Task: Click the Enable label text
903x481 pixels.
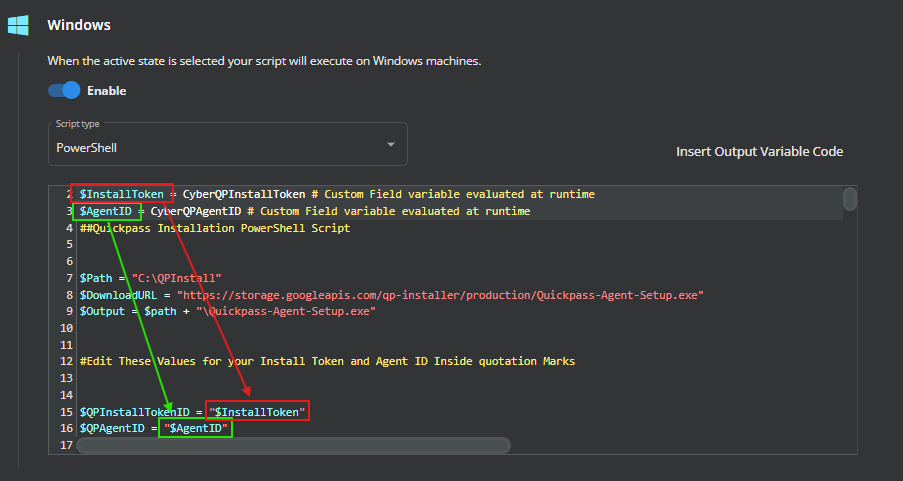Action: tap(107, 91)
